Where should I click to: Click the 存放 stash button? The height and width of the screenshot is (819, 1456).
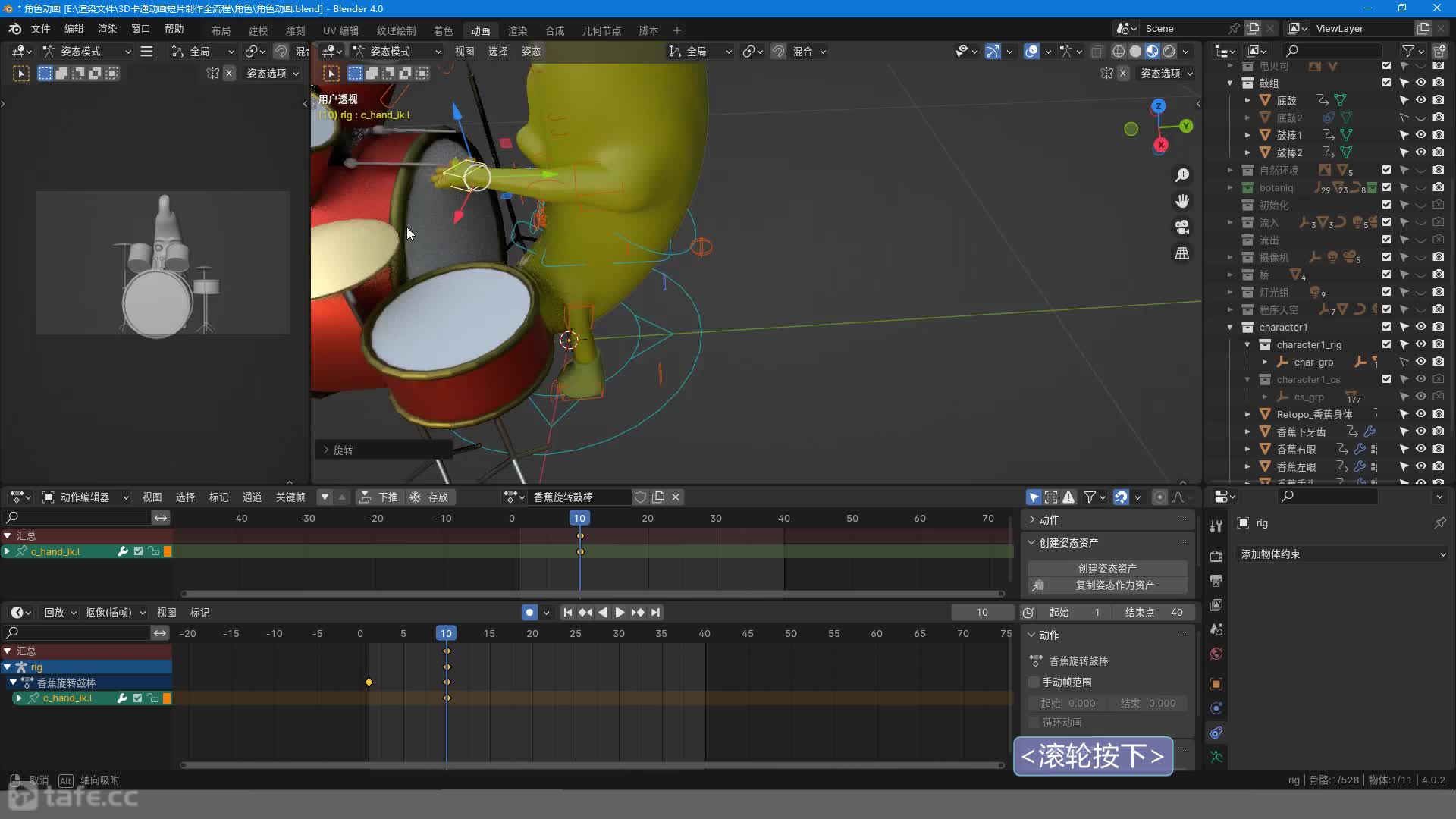429,497
